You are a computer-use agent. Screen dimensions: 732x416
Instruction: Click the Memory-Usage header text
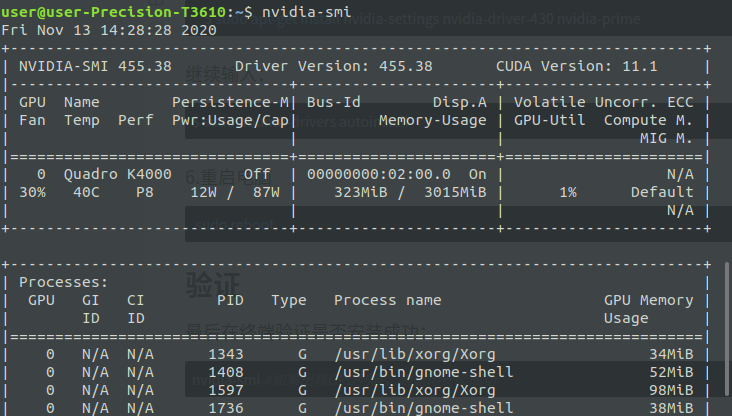pos(433,120)
